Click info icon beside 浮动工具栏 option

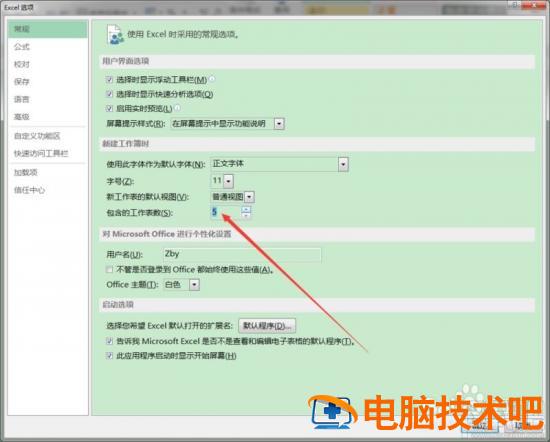coord(212,79)
